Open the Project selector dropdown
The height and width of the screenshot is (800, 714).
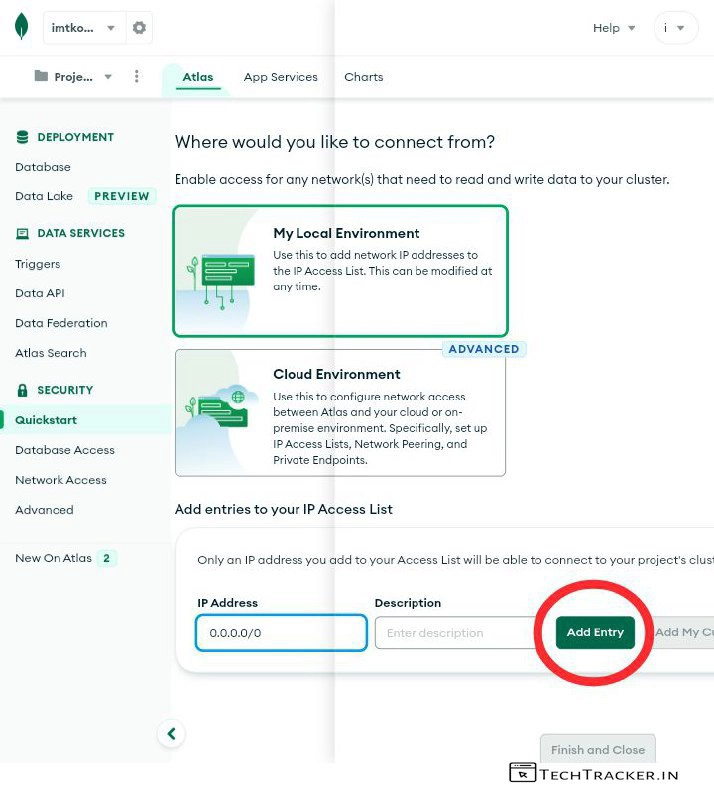tap(73, 77)
